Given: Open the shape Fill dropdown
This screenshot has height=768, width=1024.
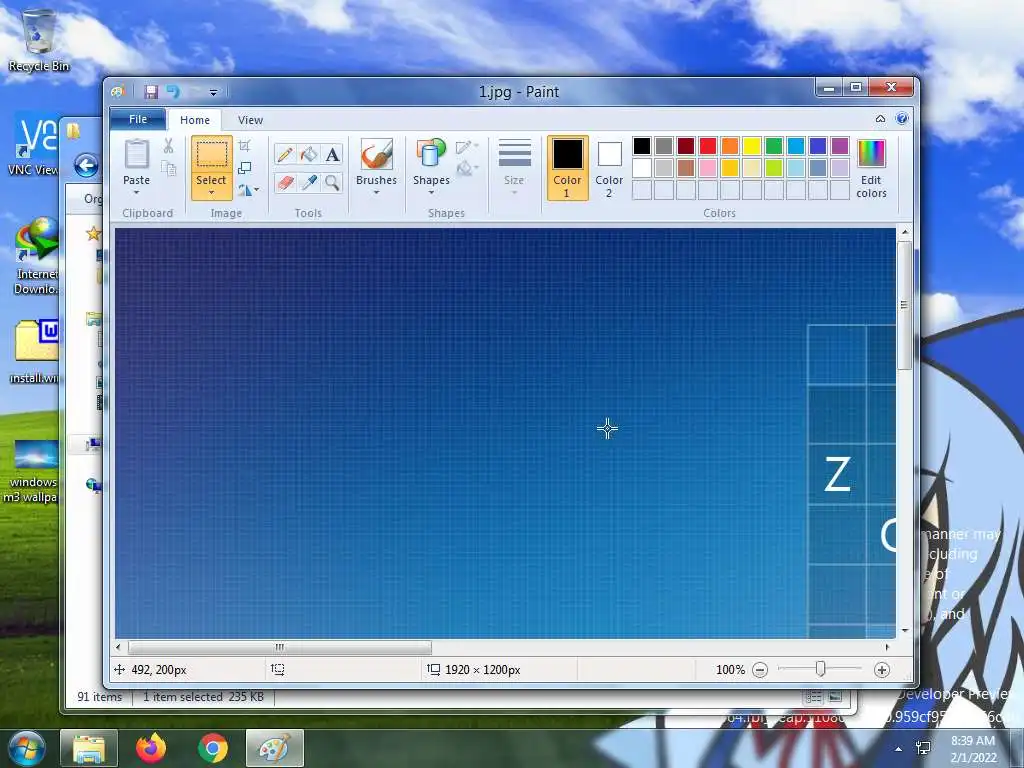Looking at the screenshot, I should tap(467, 169).
